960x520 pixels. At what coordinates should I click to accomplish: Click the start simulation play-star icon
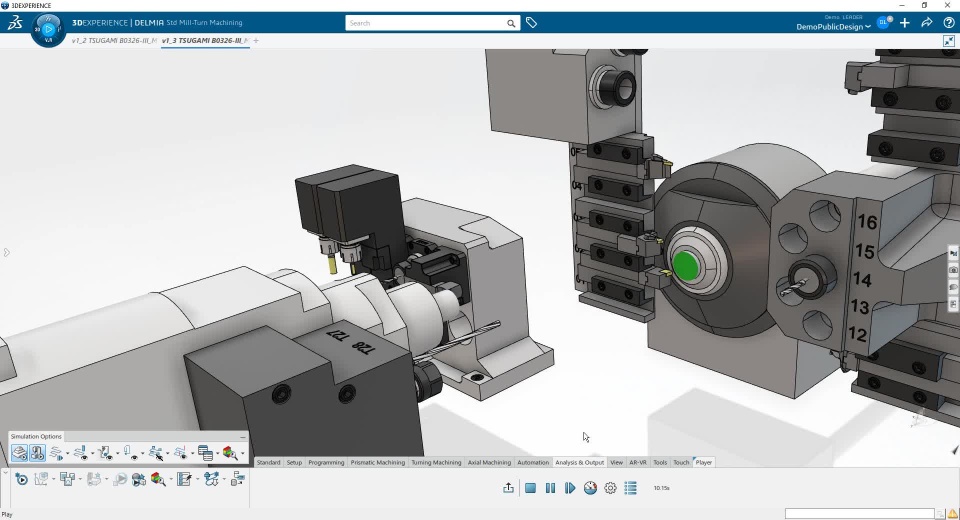coord(21,479)
